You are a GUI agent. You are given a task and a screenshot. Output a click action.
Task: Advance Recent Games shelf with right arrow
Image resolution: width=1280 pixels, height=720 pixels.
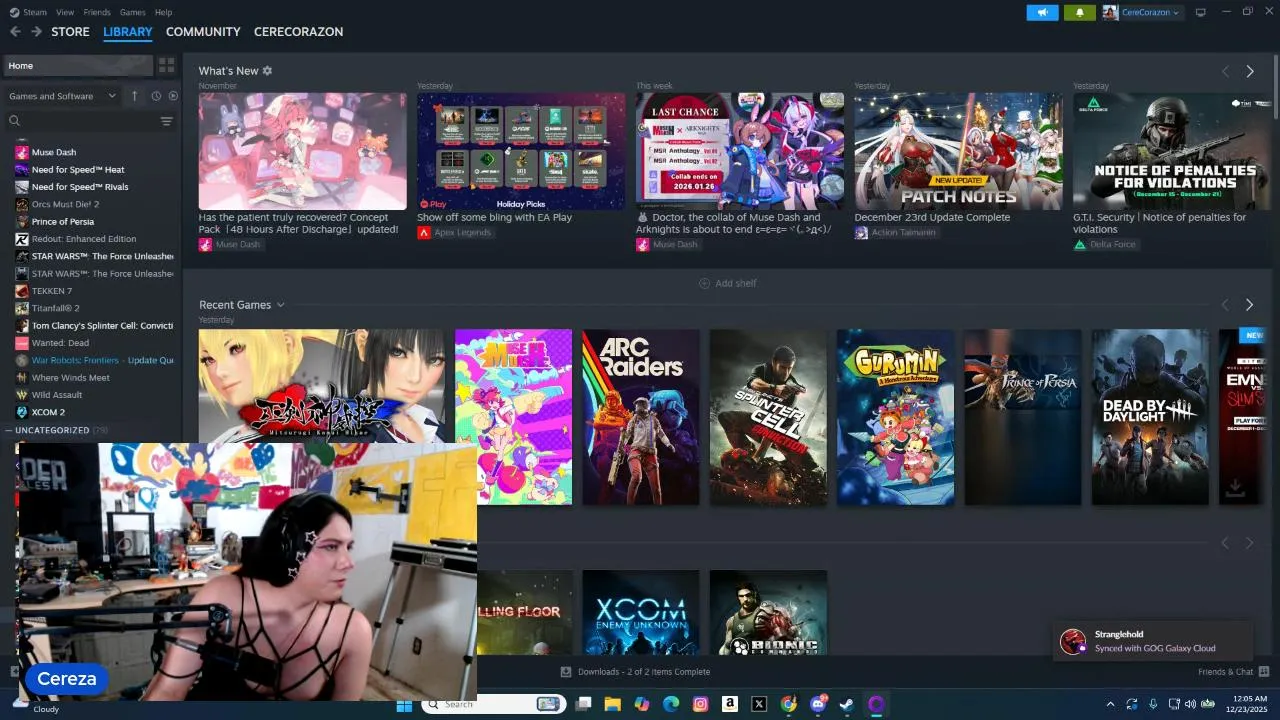[1250, 305]
